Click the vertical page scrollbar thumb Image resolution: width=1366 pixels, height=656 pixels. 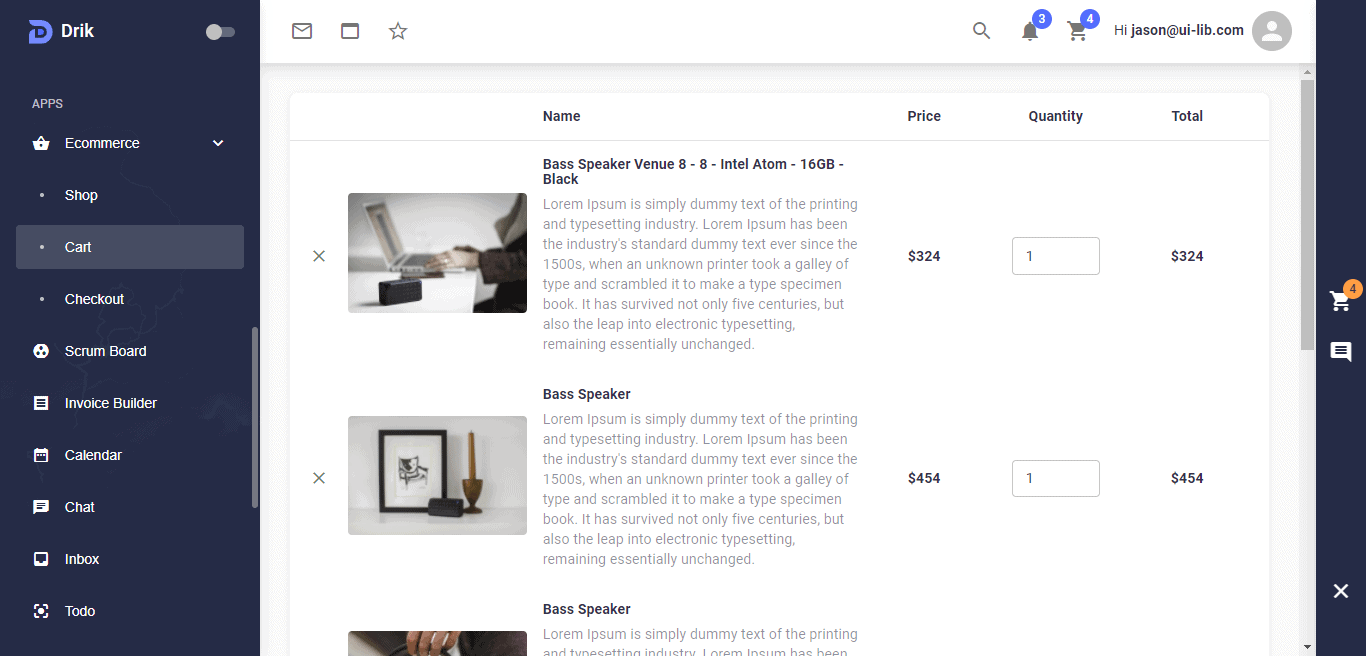(x=1308, y=215)
